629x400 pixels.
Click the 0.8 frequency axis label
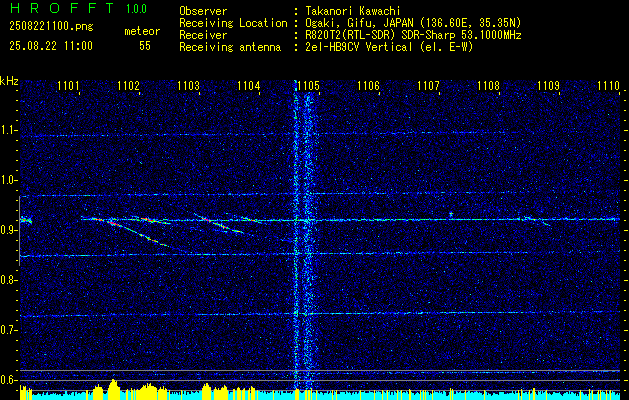(8, 280)
